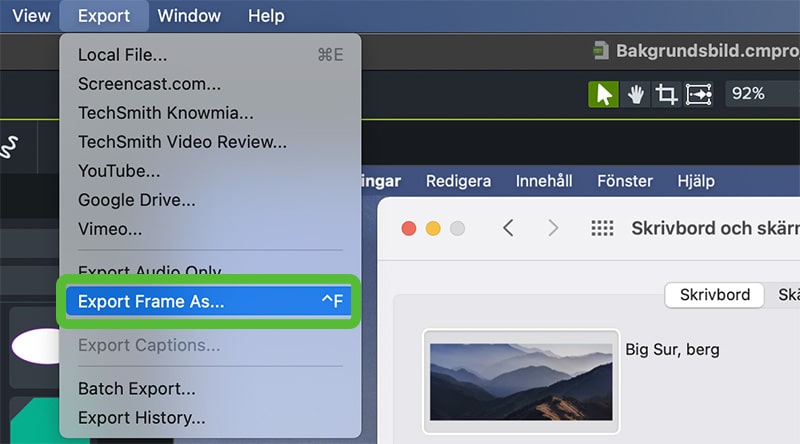The width and height of the screenshot is (800, 444).
Task: Export to Vimeo...
Action: pos(210,229)
